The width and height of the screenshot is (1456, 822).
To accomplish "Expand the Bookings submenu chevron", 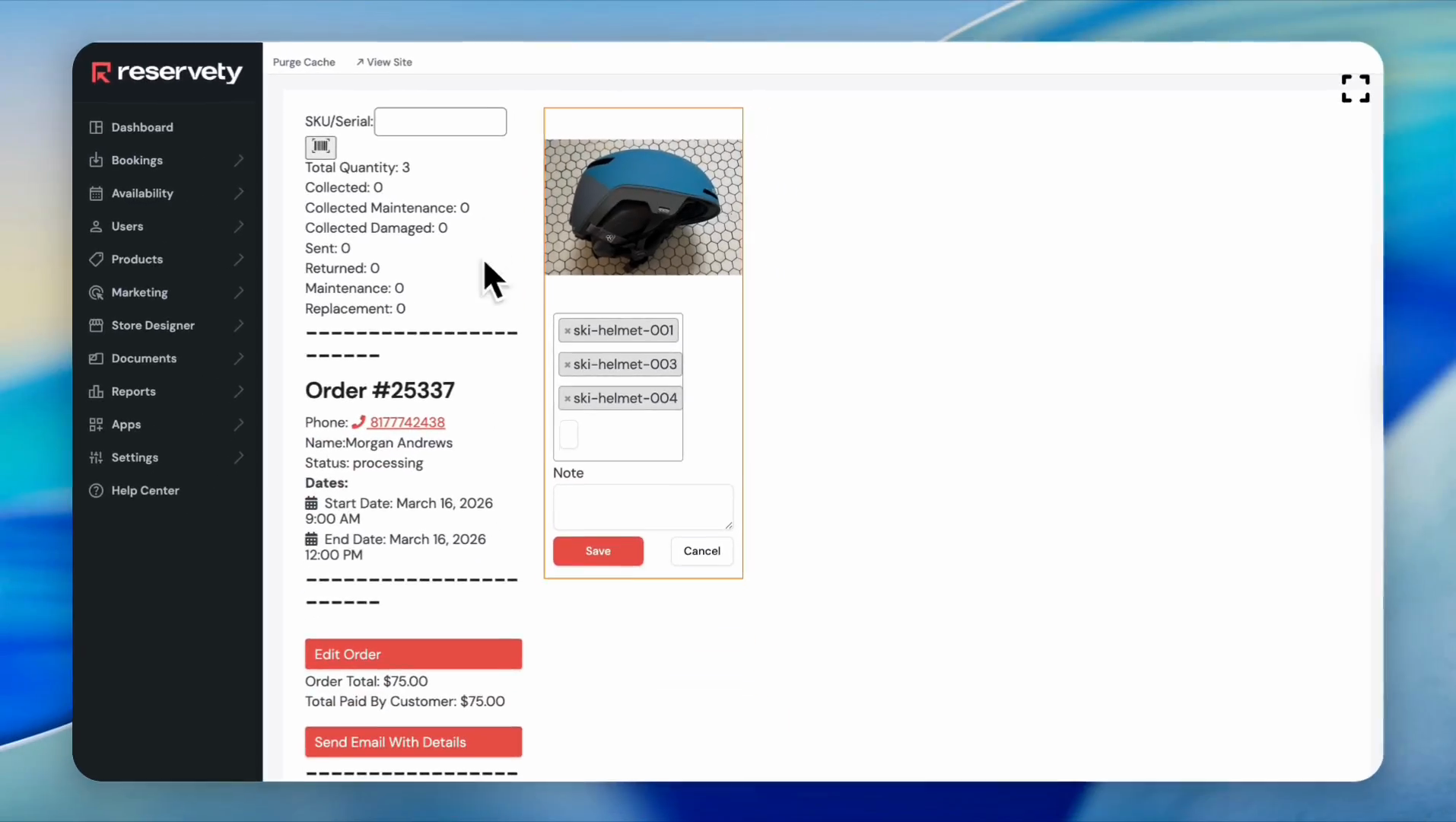I will (x=239, y=161).
